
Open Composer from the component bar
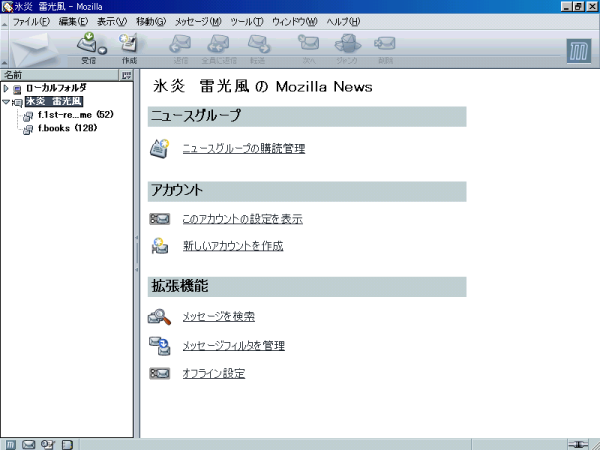(x=48, y=445)
